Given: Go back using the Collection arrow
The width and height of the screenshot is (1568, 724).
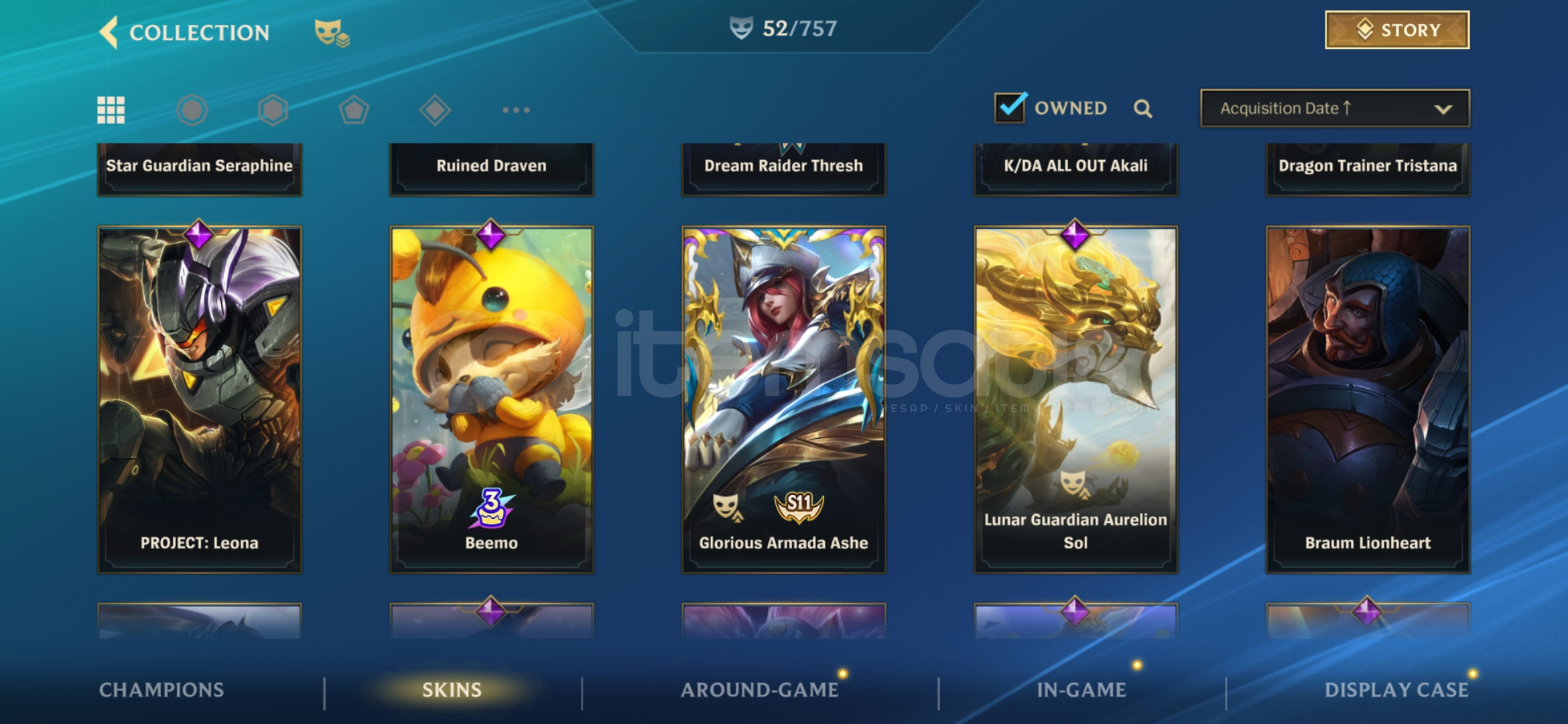Looking at the screenshot, I should coord(108,32).
